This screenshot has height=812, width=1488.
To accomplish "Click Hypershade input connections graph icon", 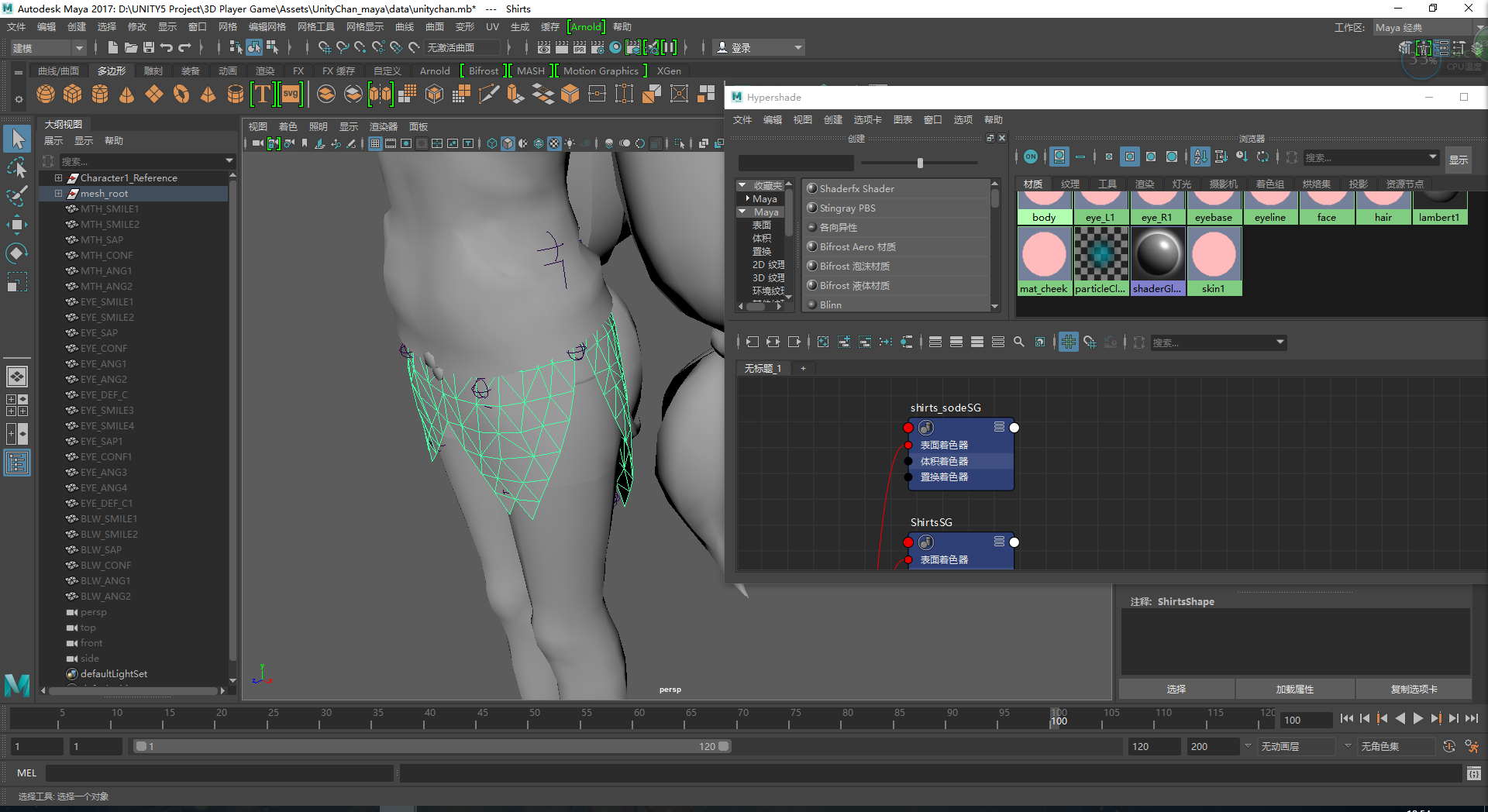I will coord(753,342).
